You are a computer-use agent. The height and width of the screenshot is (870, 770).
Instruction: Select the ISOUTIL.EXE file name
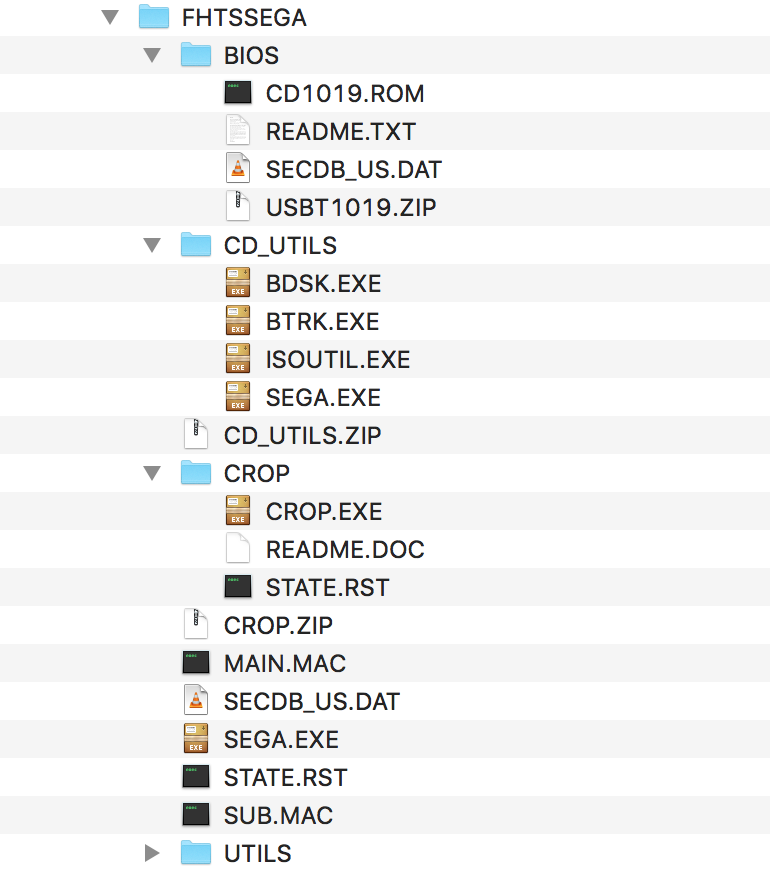[x=338, y=360]
